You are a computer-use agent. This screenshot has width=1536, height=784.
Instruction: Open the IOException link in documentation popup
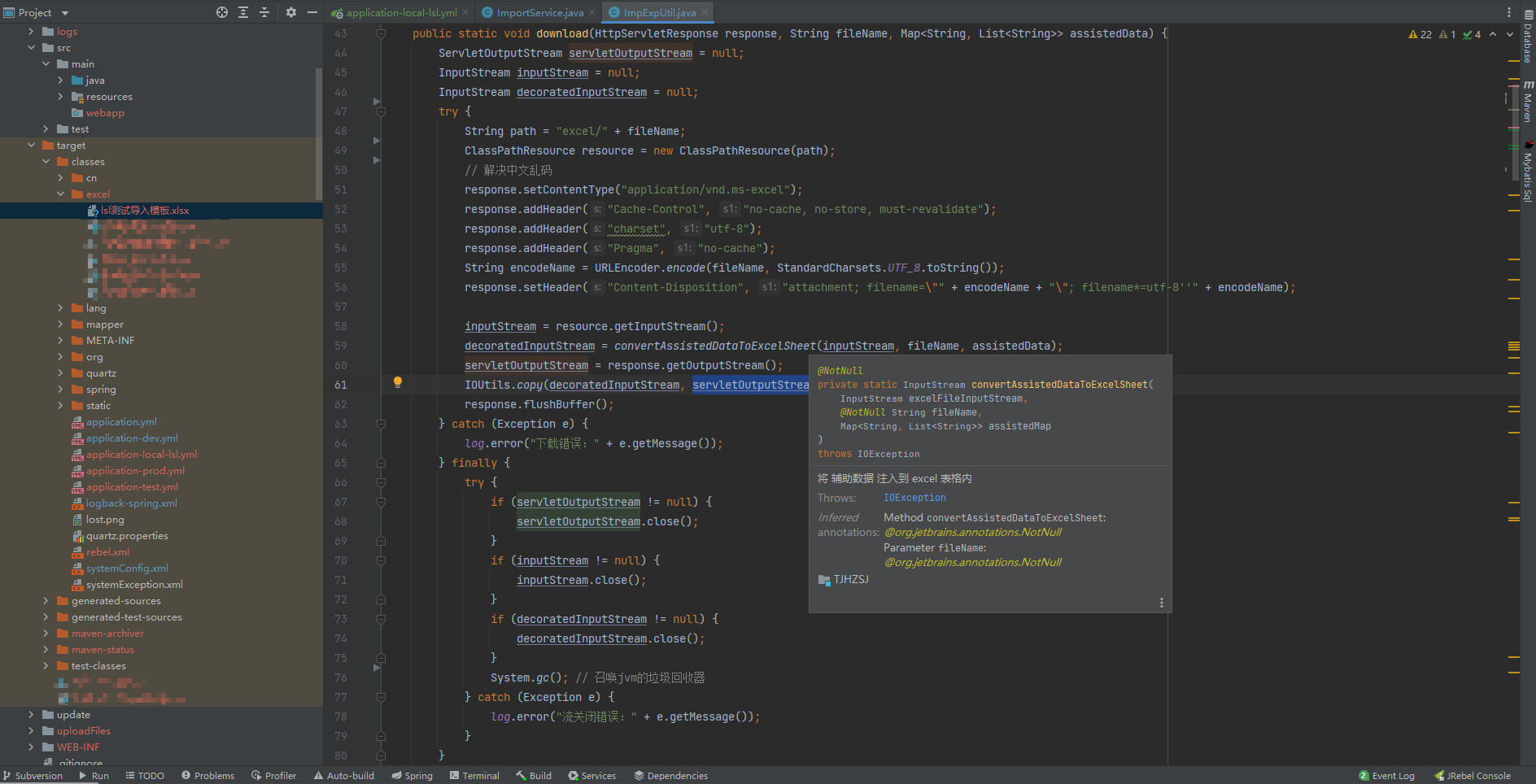(914, 498)
